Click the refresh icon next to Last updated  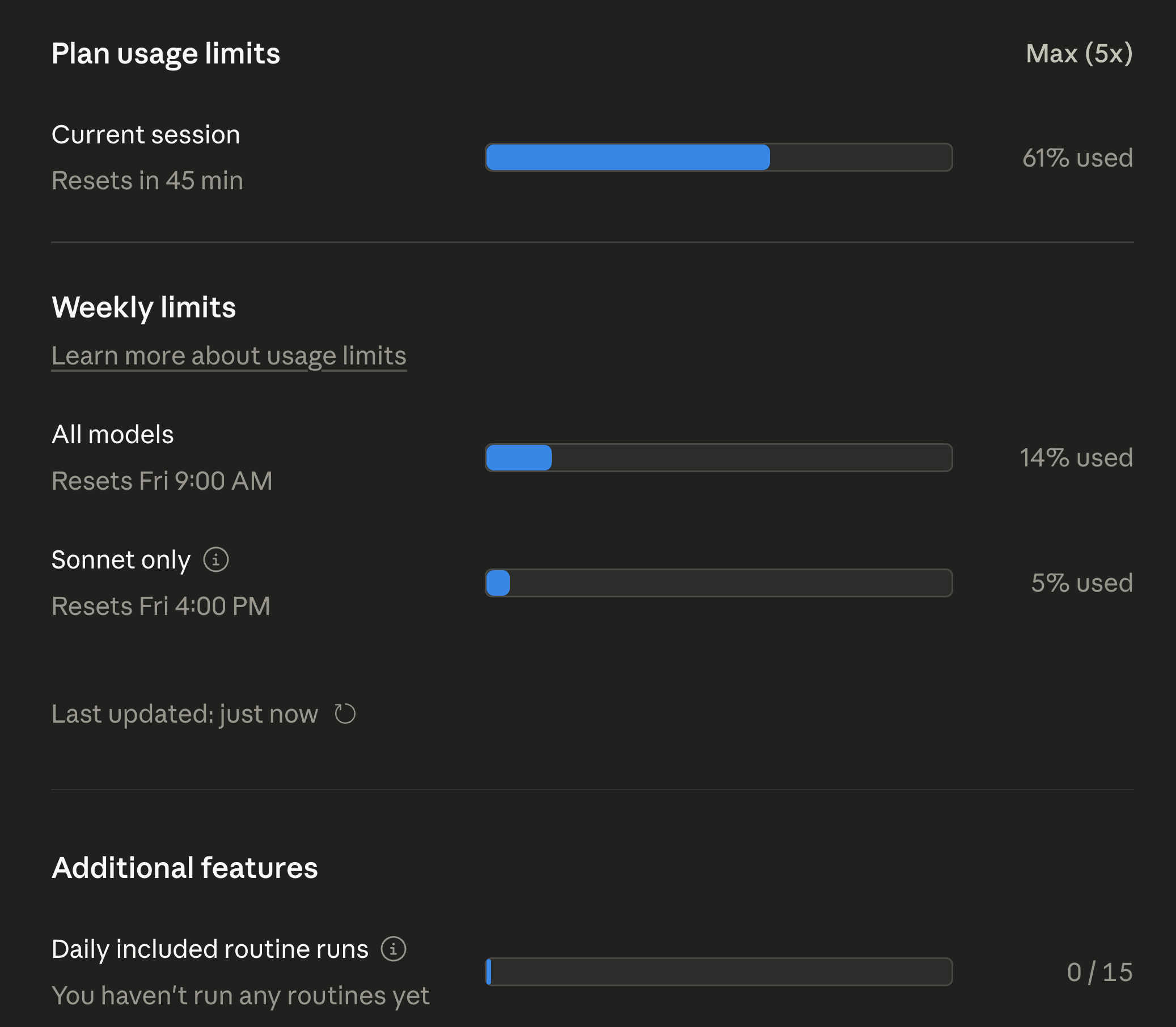tap(345, 714)
